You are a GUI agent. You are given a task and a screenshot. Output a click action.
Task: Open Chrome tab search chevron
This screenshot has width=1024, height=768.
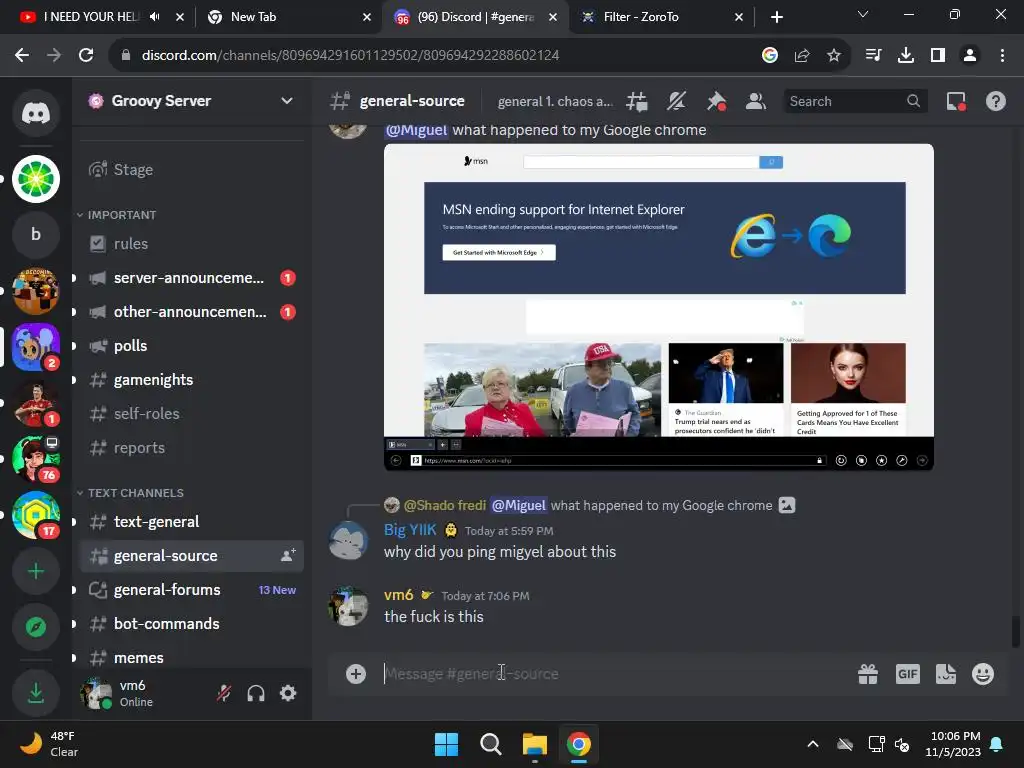(x=863, y=14)
